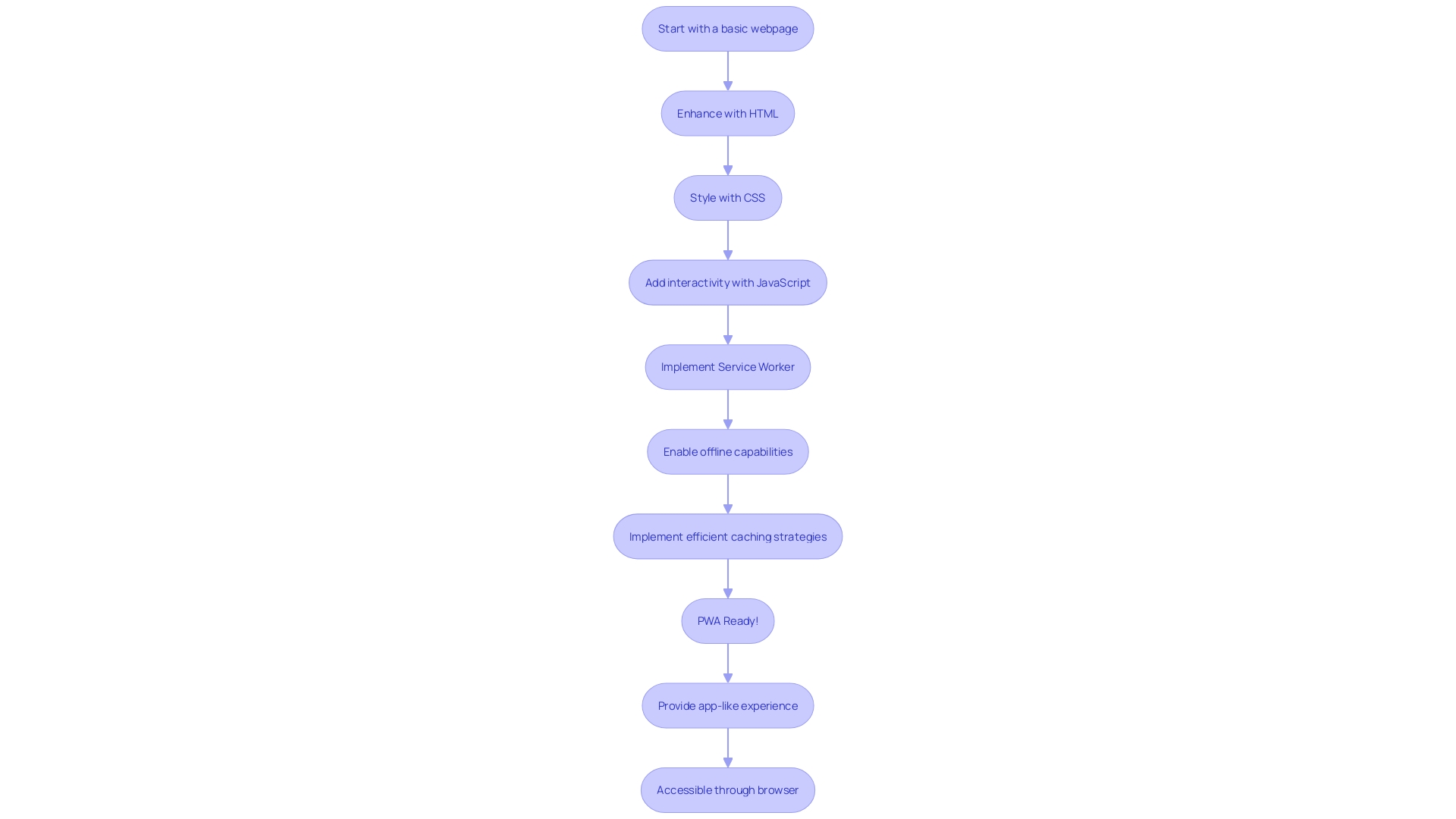This screenshot has width=1456, height=819.
Task: Click the arrow connecting HTML to CSS nodes
Action: (x=728, y=155)
